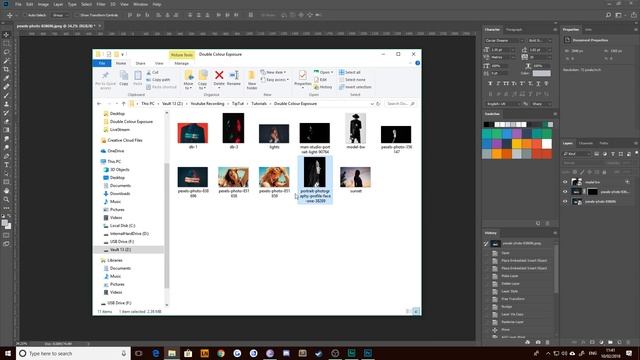Open Microsoft Edge from the taskbar
This screenshot has width=640, height=360.
tap(156, 353)
